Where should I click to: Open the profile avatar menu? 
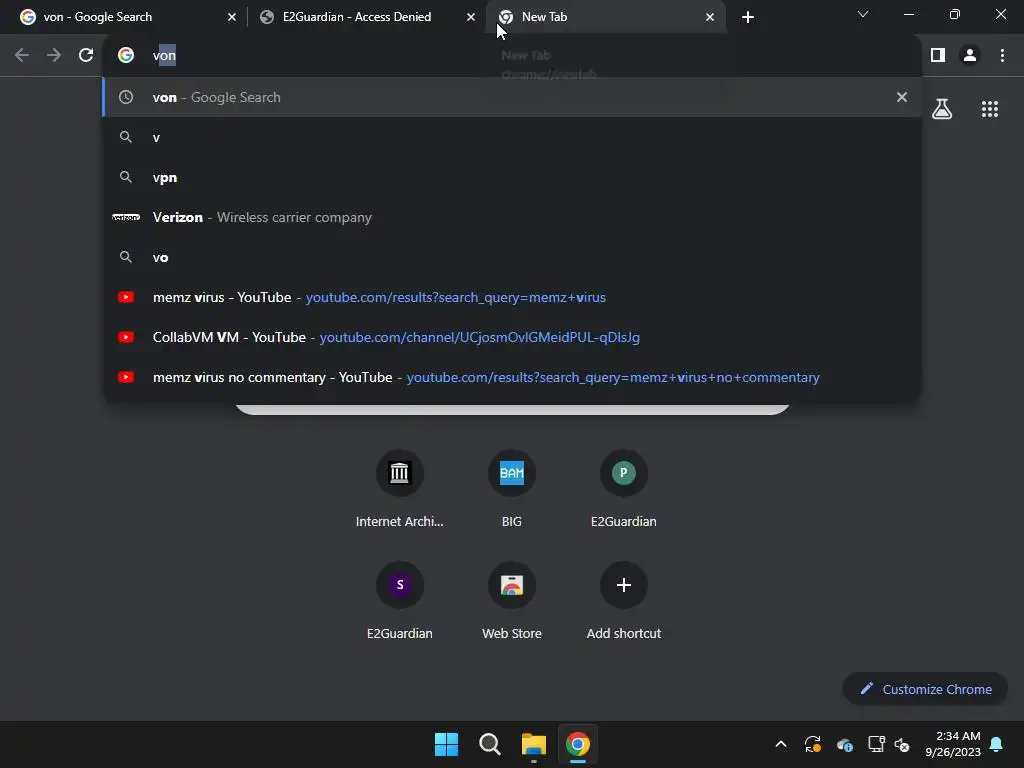(x=970, y=56)
